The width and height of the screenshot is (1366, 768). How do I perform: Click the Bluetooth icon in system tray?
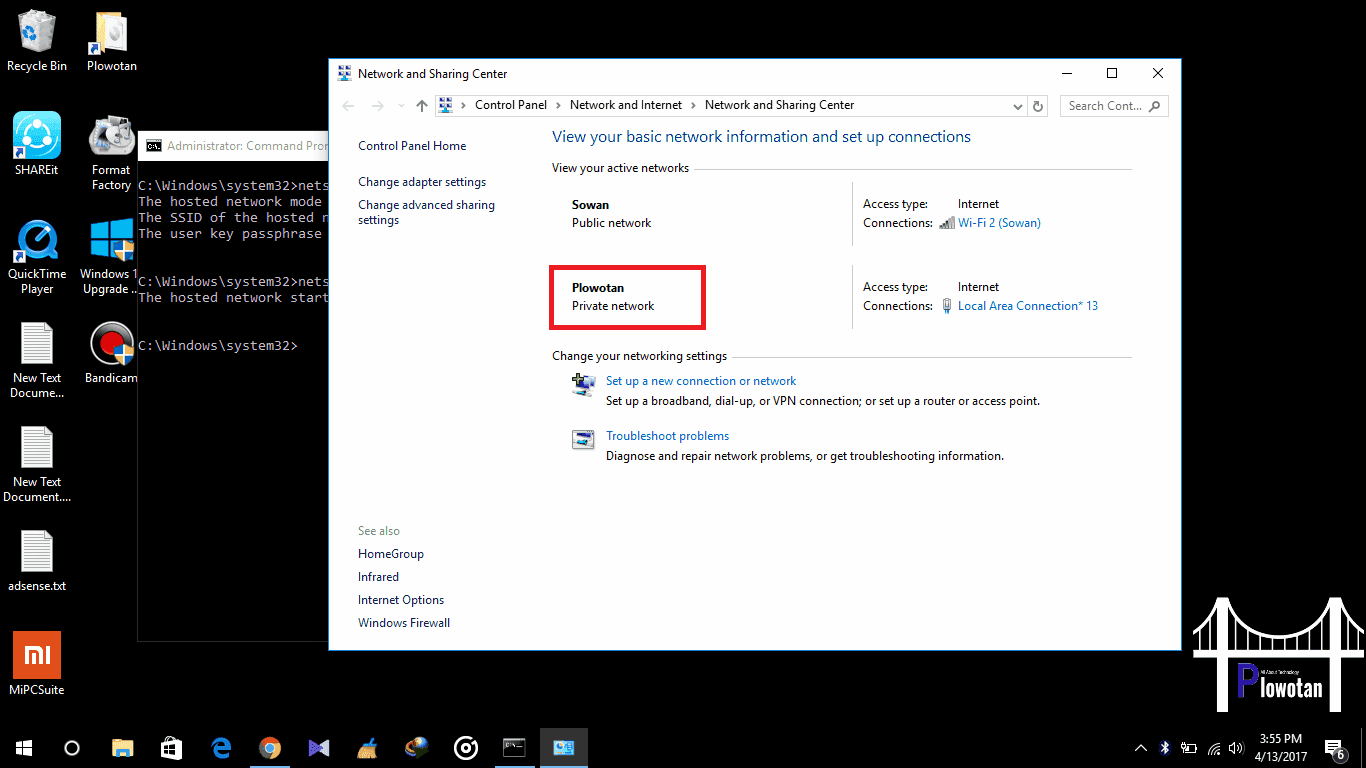pyautogui.click(x=1163, y=747)
